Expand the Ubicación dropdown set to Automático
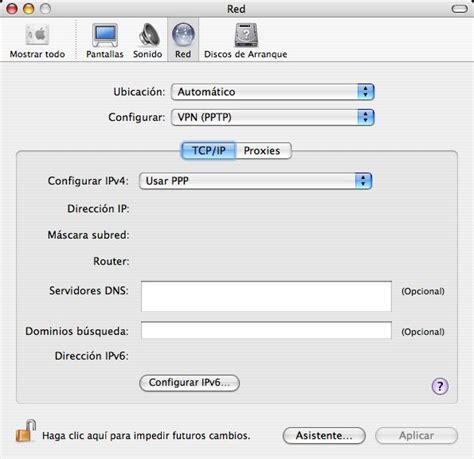Image resolution: width=474 pixels, height=459 pixels. coord(273,92)
